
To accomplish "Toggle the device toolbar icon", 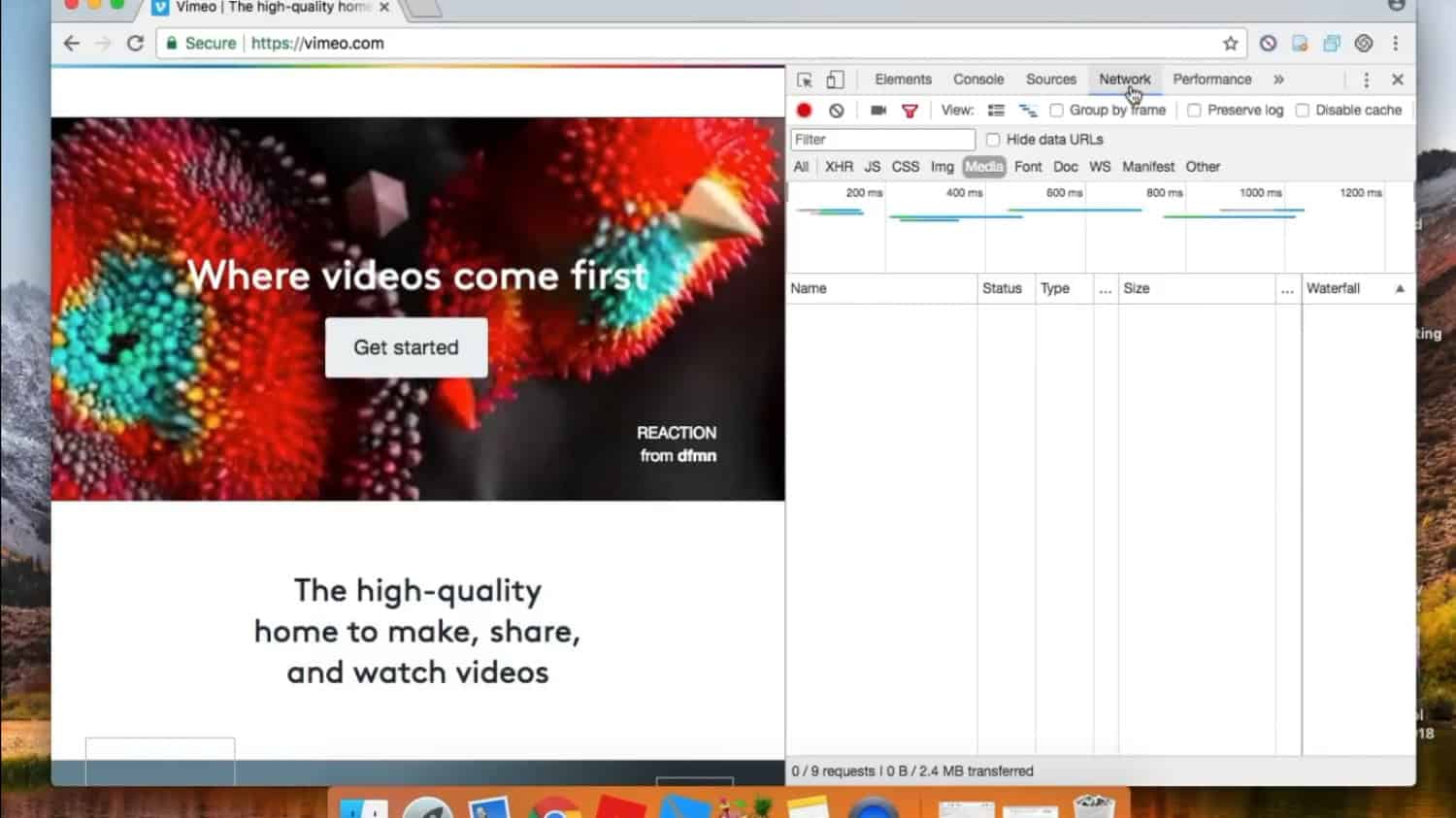I will (x=835, y=80).
